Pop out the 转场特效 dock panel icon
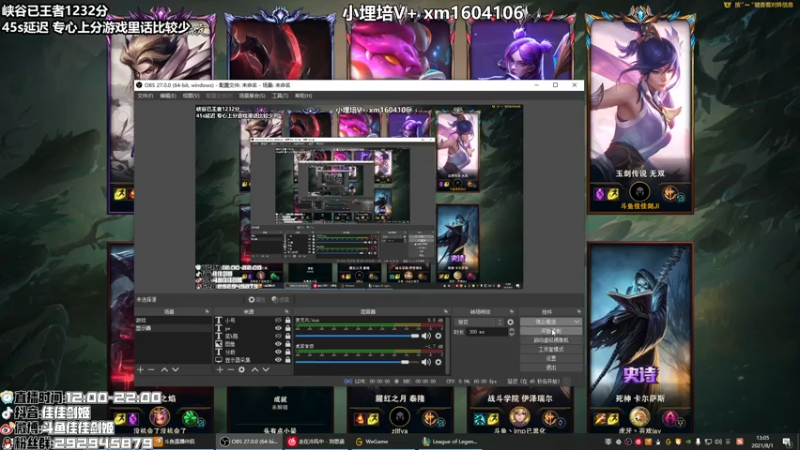 [x=512, y=312]
